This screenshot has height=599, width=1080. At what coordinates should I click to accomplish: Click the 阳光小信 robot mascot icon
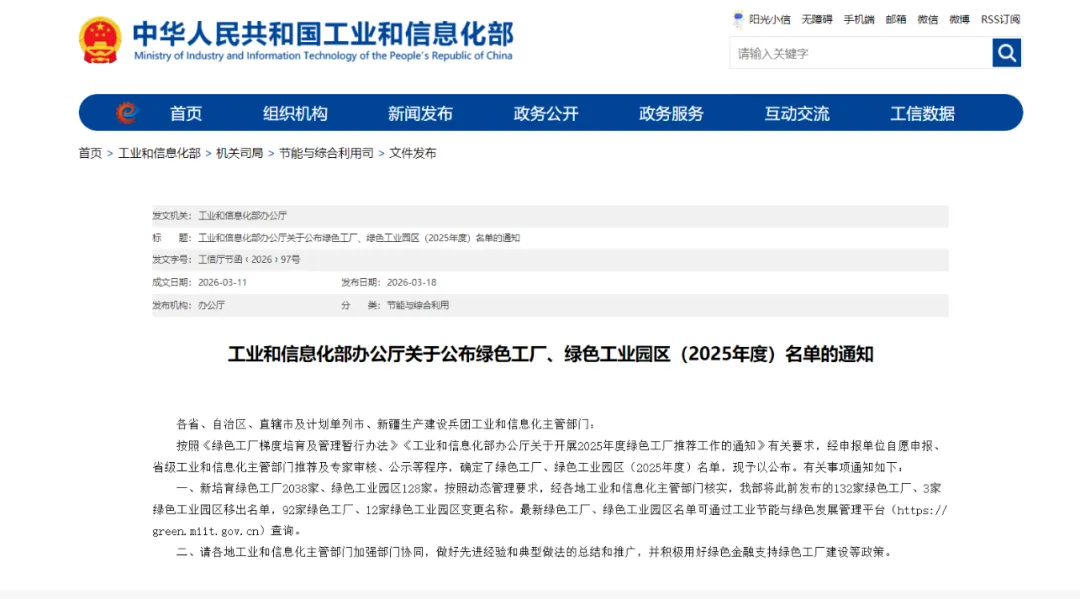pyautogui.click(x=738, y=19)
